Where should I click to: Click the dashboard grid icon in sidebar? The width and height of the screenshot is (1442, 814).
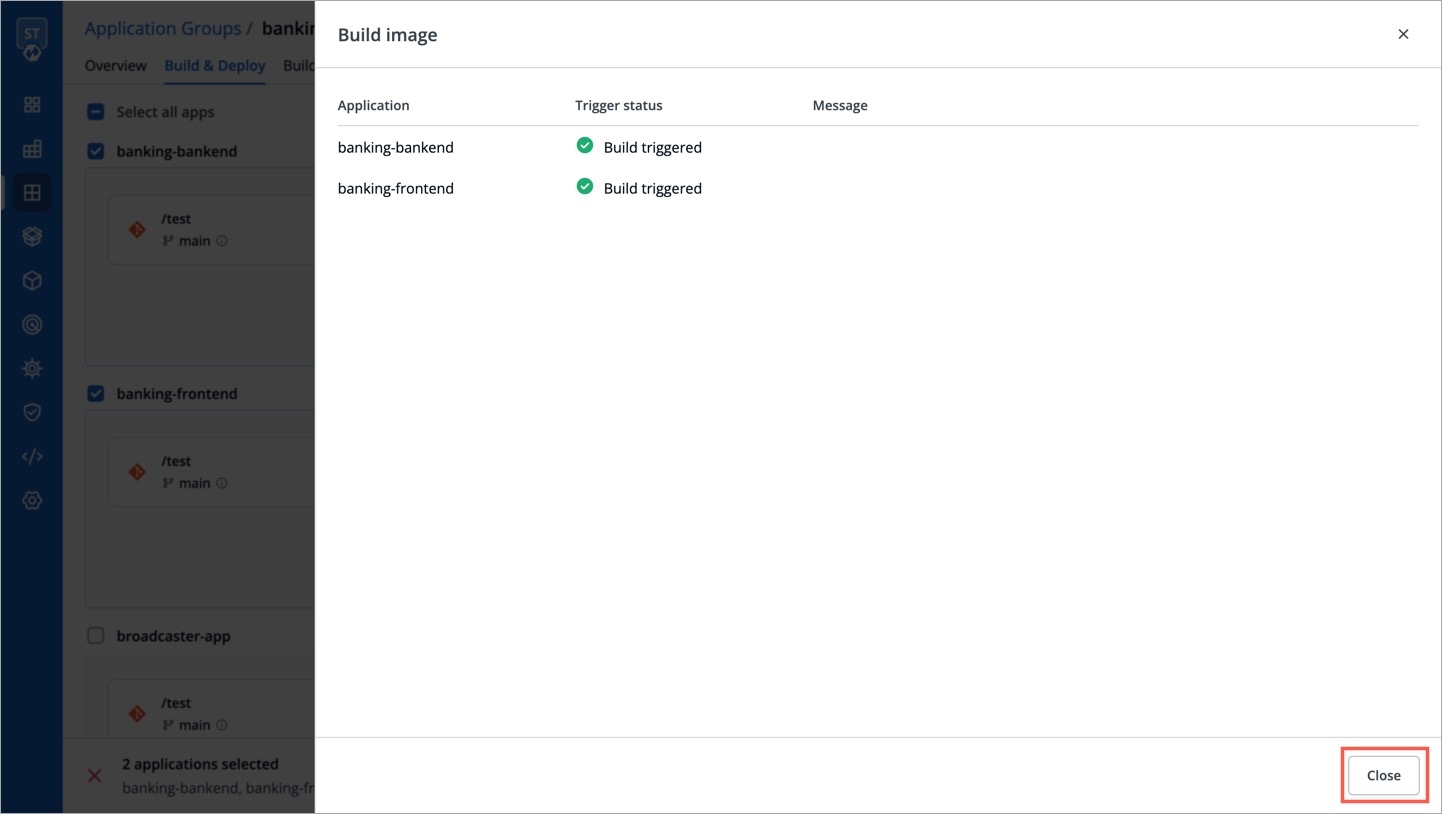tap(32, 105)
